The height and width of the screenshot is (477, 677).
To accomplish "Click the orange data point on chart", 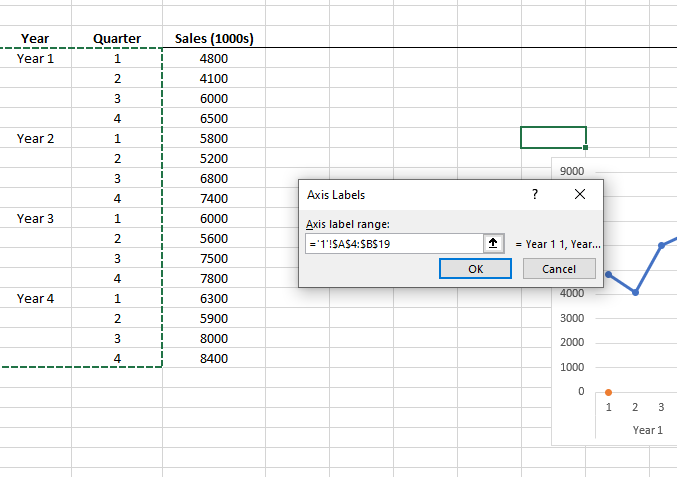I will coord(609,392).
